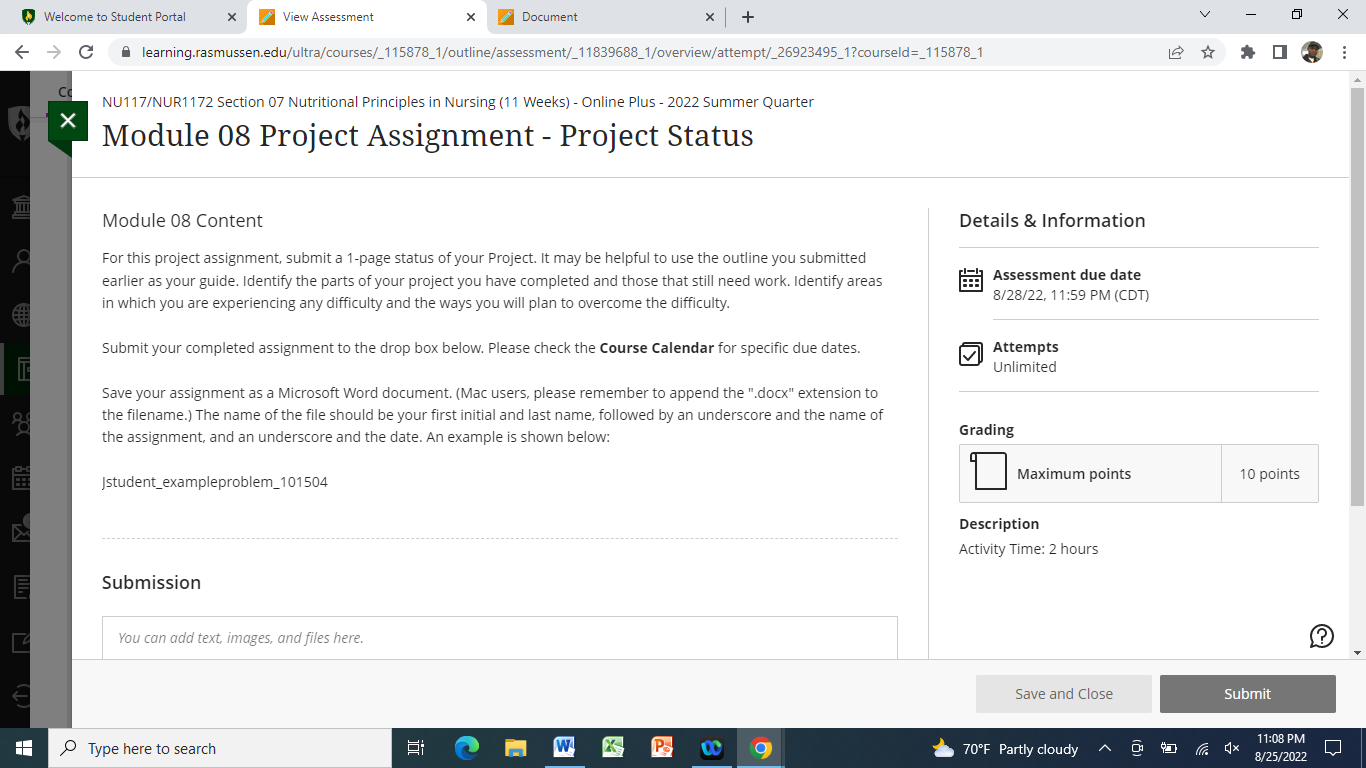Open the help question mark icon
This screenshot has width=1366, height=768.
pos(1322,636)
